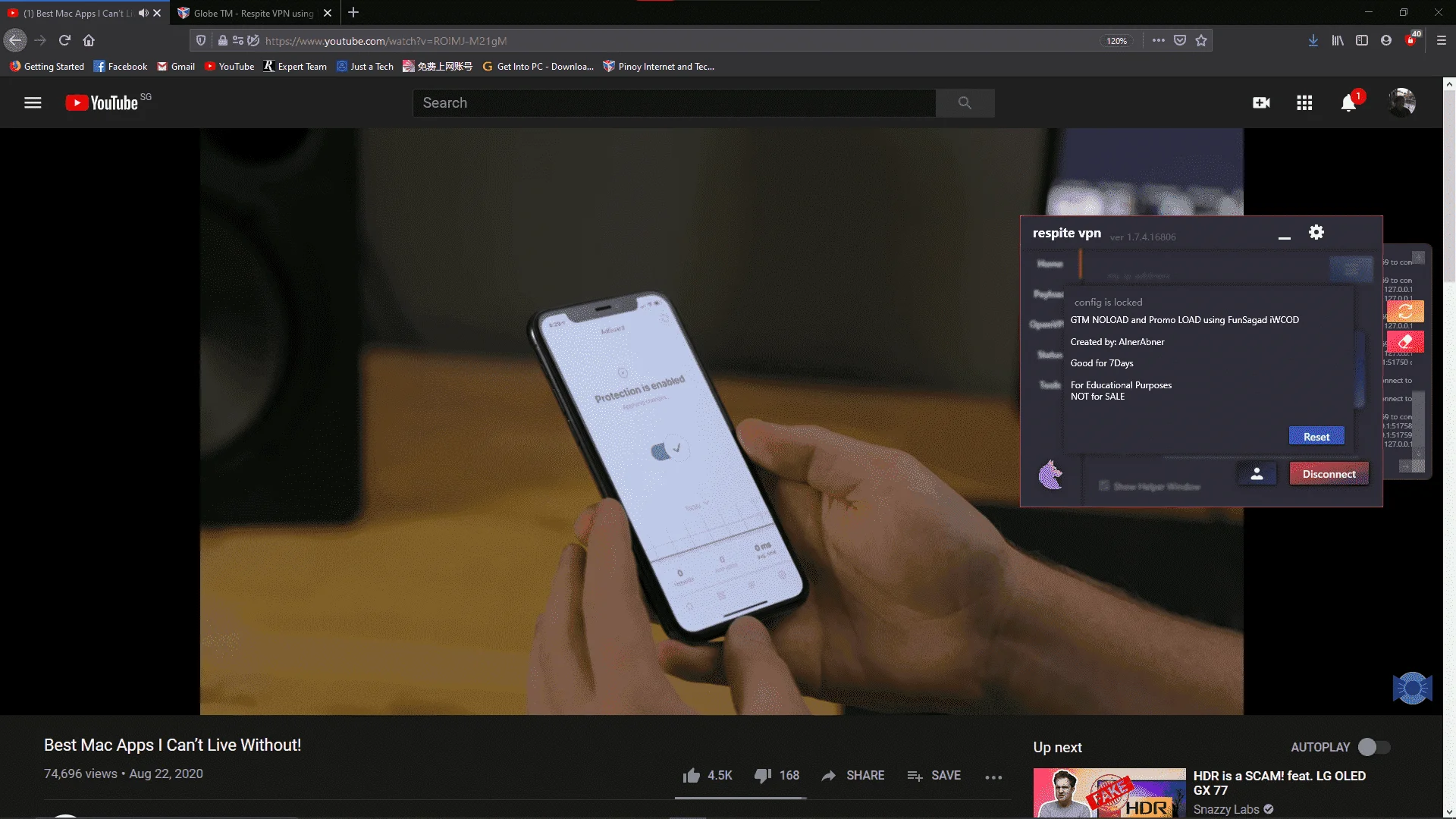Open Firefox downloads panel

pyautogui.click(x=1313, y=41)
